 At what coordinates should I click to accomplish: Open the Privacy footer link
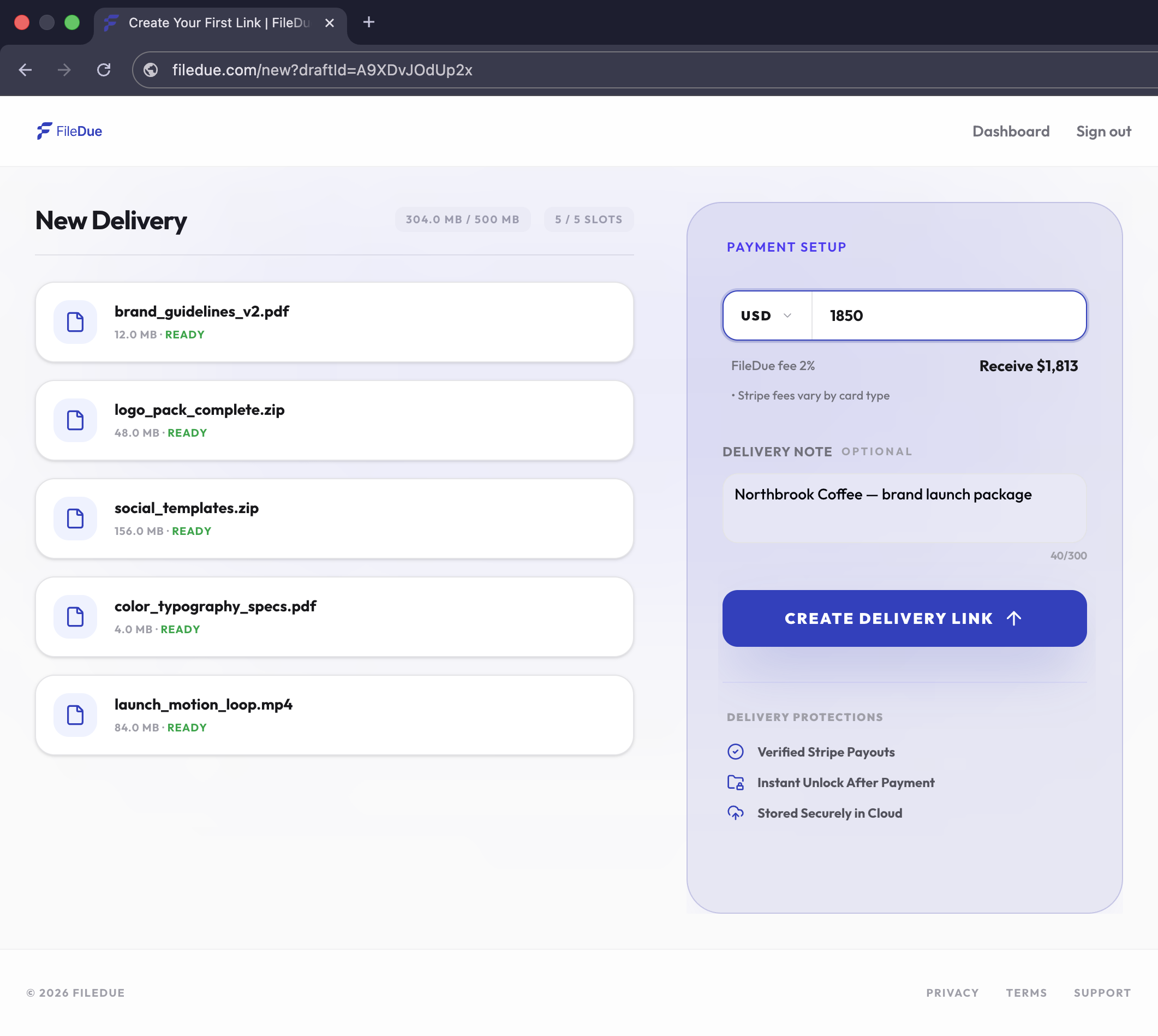coord(952,992)
